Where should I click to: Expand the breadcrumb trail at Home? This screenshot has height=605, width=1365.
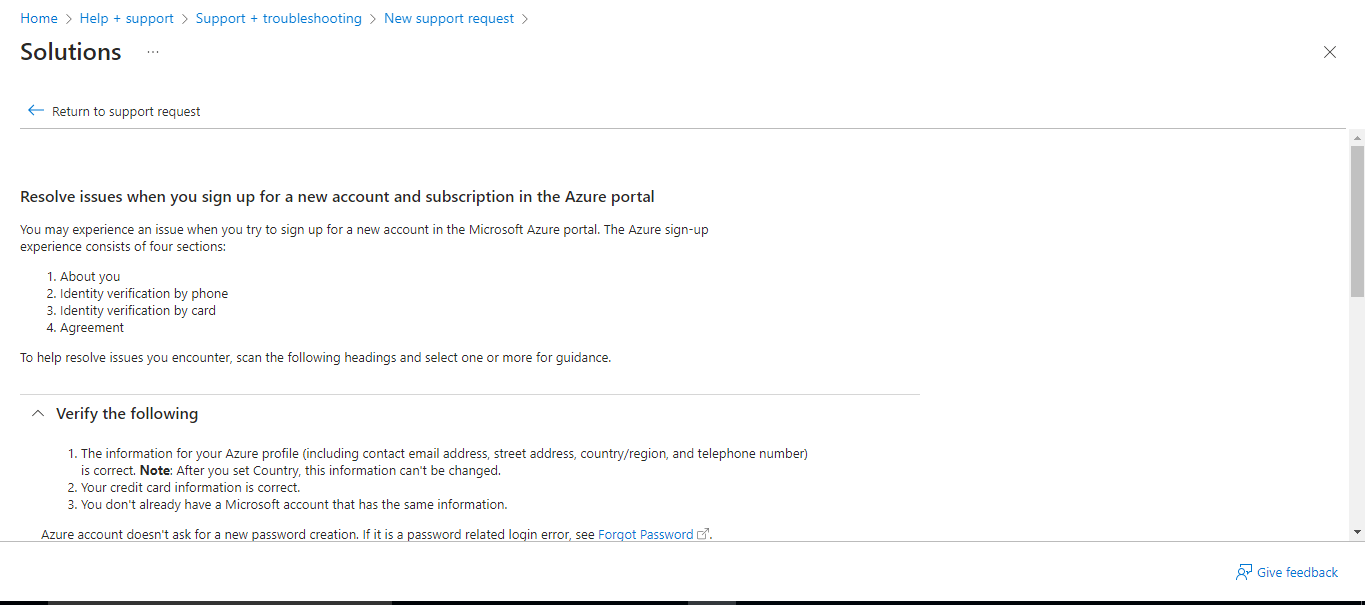[x=39, y=18]
